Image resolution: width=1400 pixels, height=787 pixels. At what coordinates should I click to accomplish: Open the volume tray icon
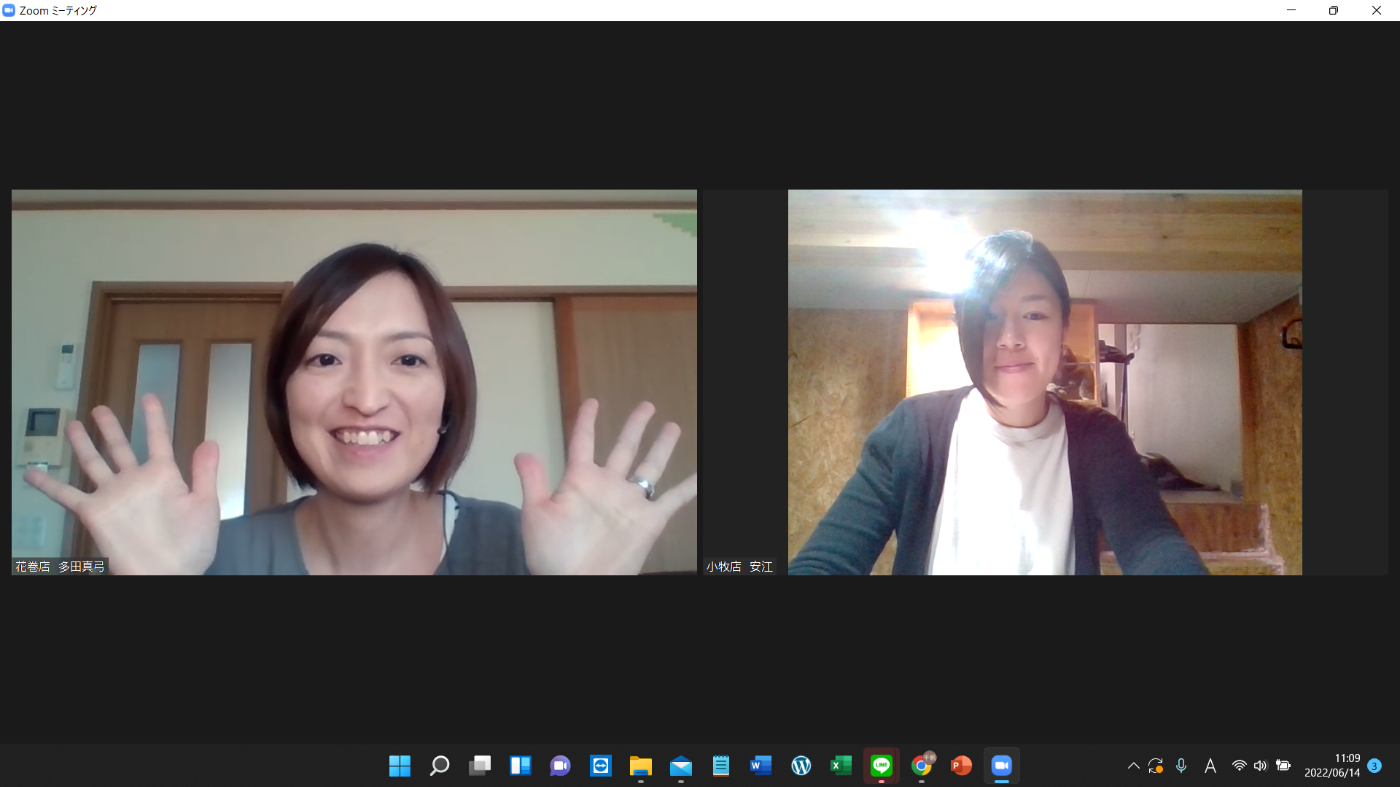click(x=1260, y=766)
